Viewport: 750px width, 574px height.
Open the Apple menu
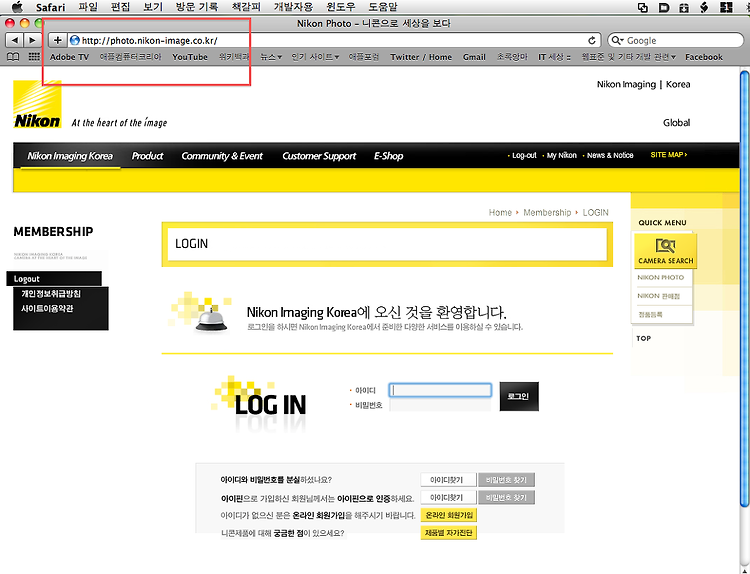coord(17,7)
